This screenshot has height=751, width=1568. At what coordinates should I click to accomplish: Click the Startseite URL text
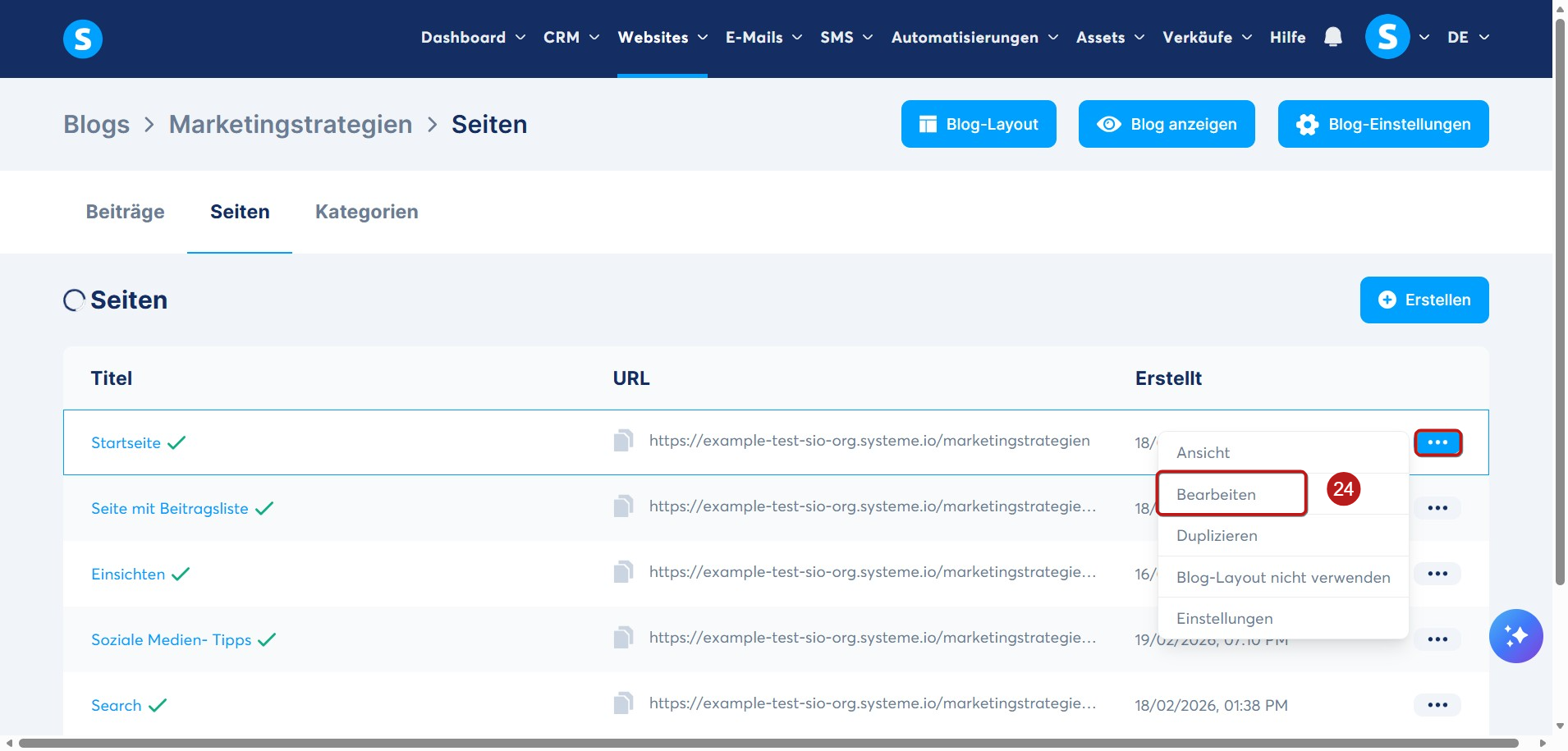click(869, 441)
